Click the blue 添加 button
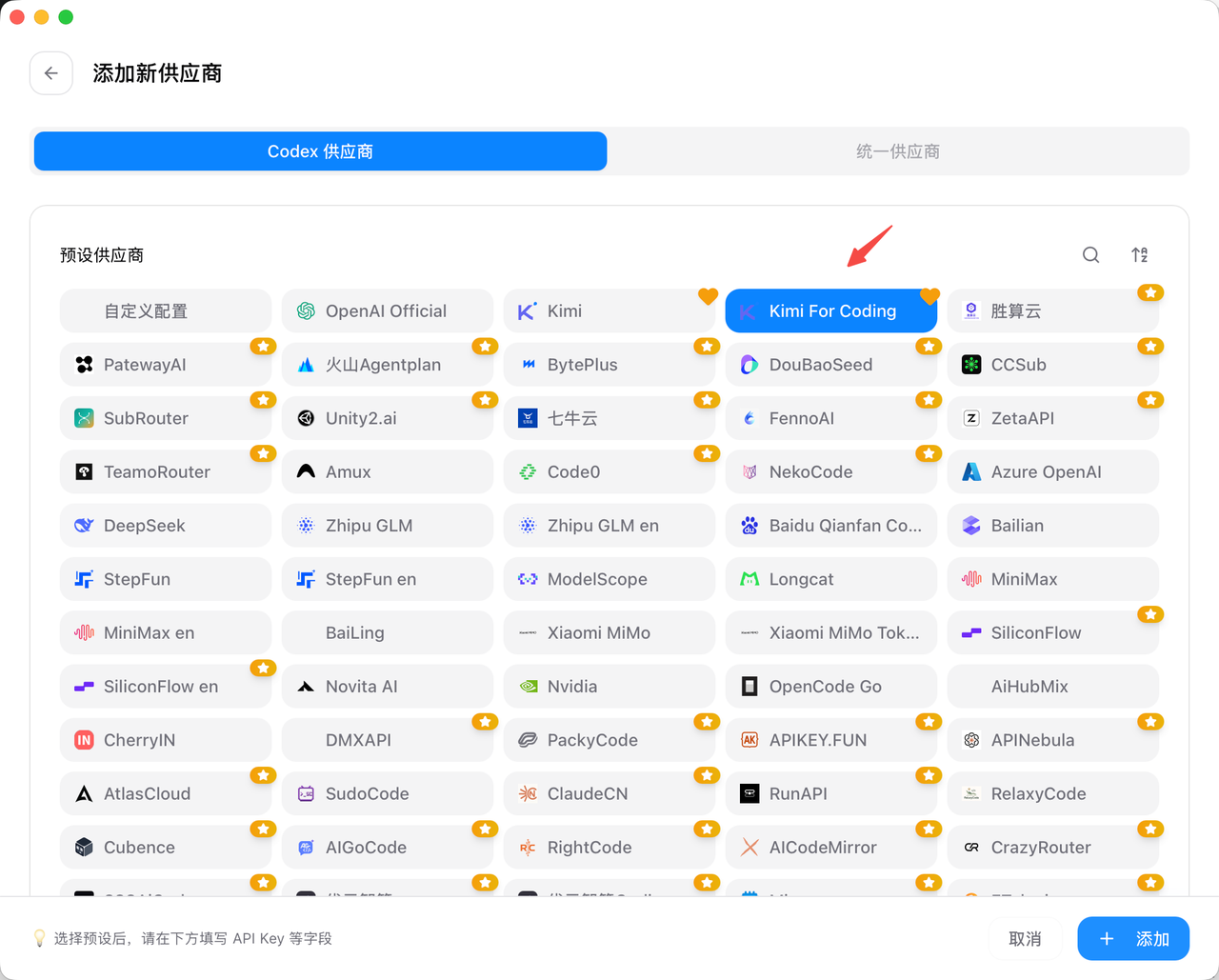This screenshot has height=980, width=1219. (x=1133, y=939)
